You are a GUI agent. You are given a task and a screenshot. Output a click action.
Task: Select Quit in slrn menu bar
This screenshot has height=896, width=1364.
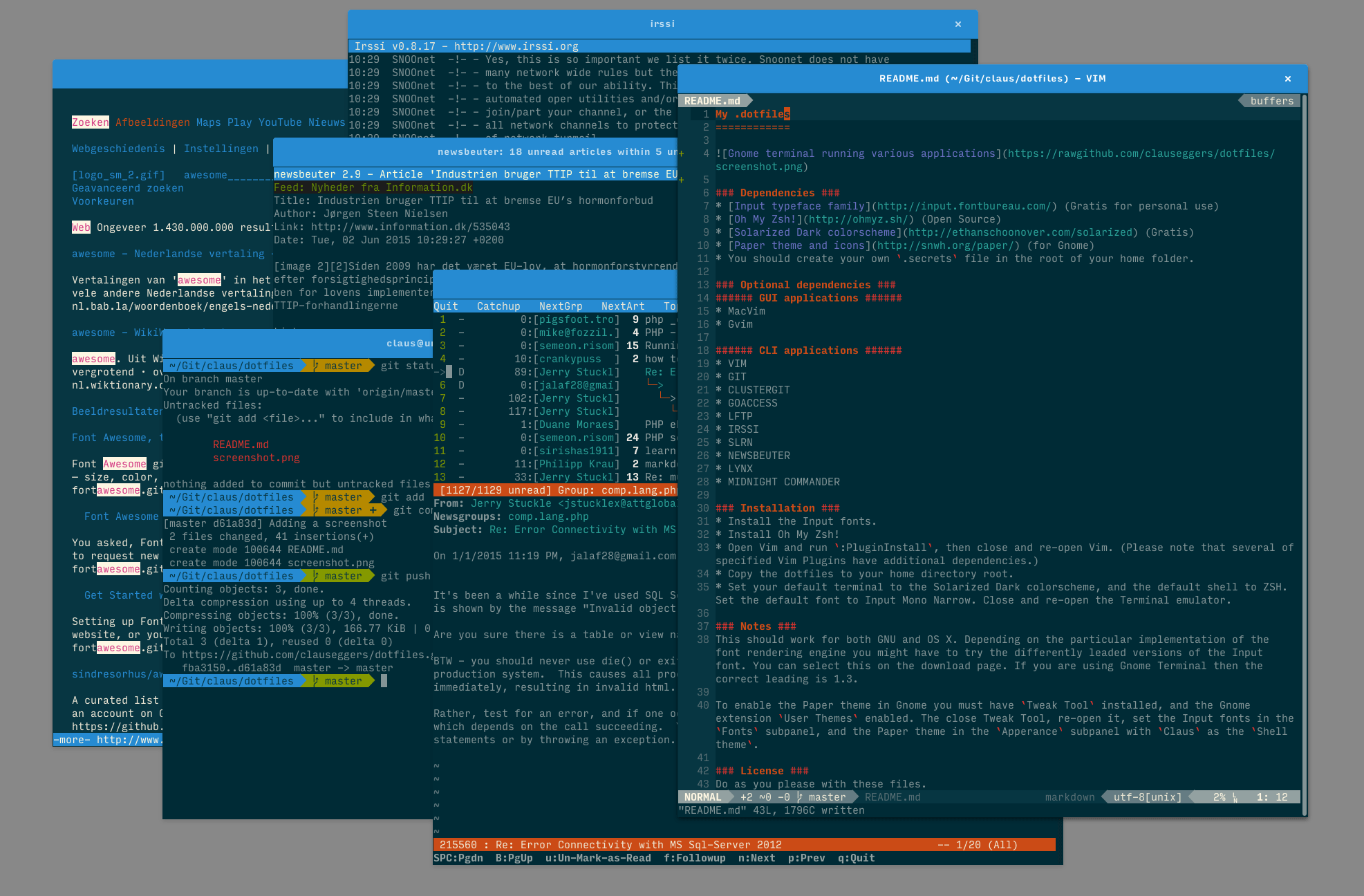(445, 306)
